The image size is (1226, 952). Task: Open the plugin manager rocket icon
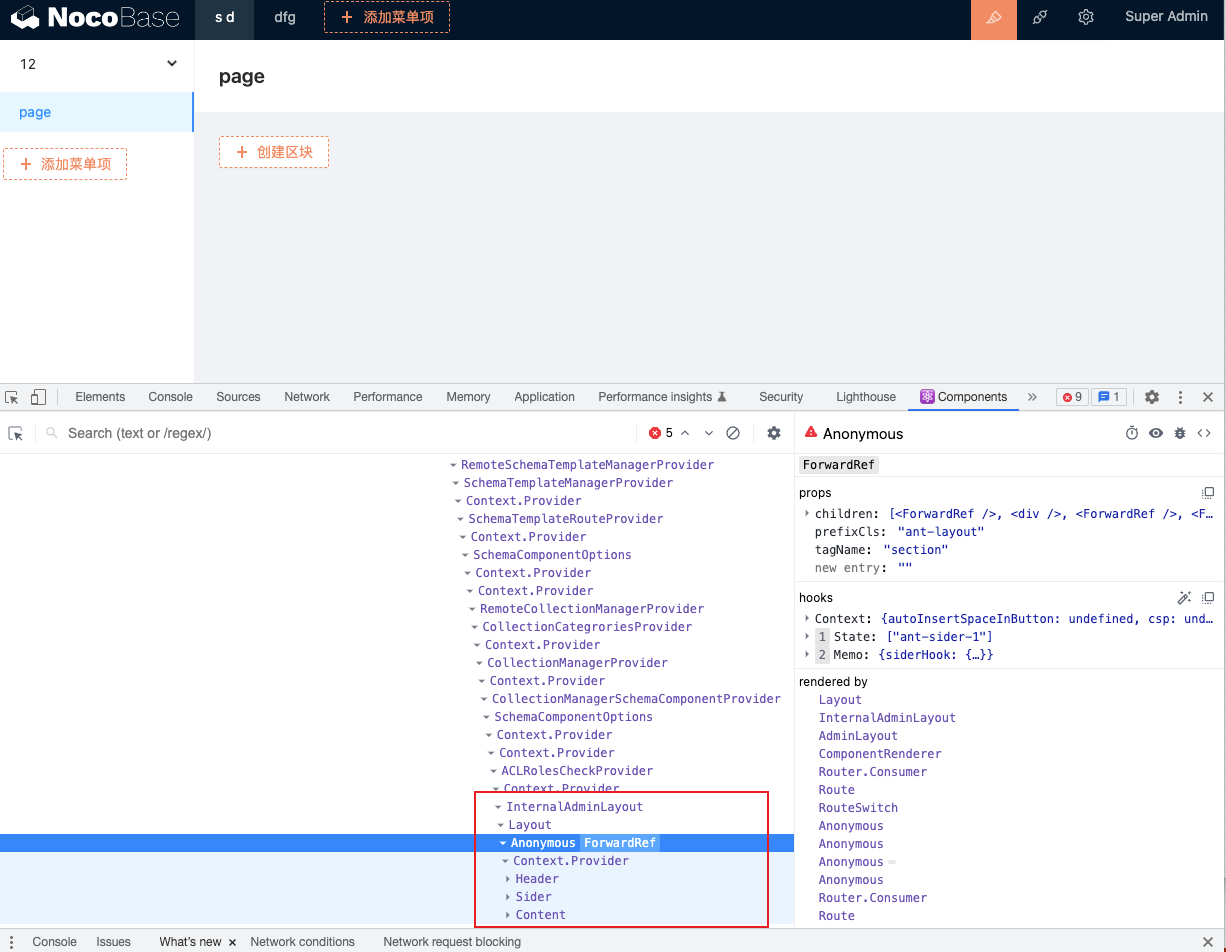(1040, 18)
